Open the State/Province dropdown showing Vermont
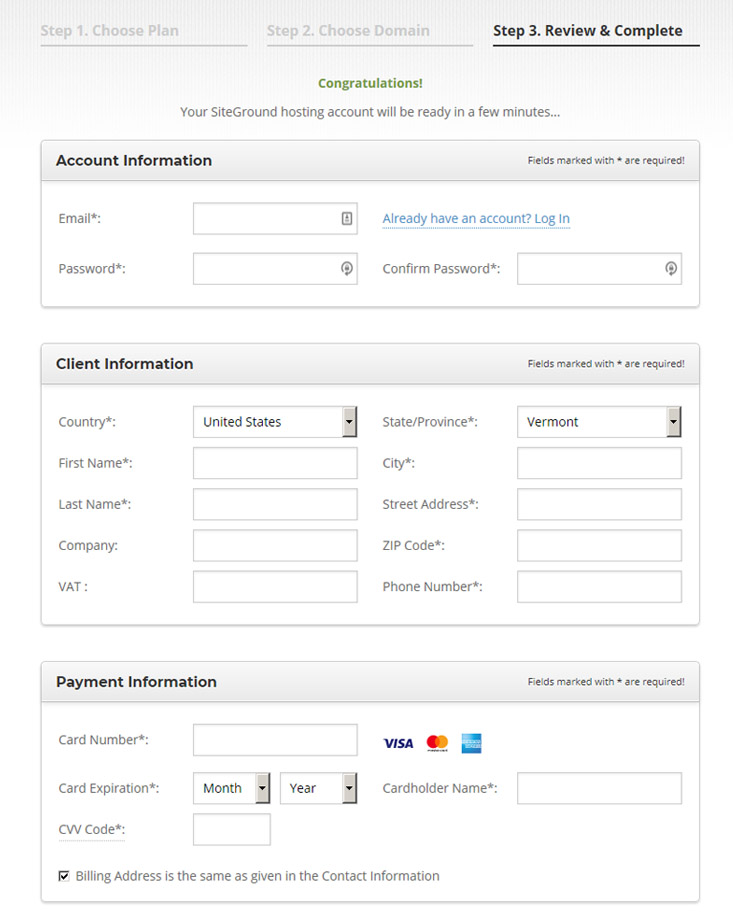 tap(599, 422)
